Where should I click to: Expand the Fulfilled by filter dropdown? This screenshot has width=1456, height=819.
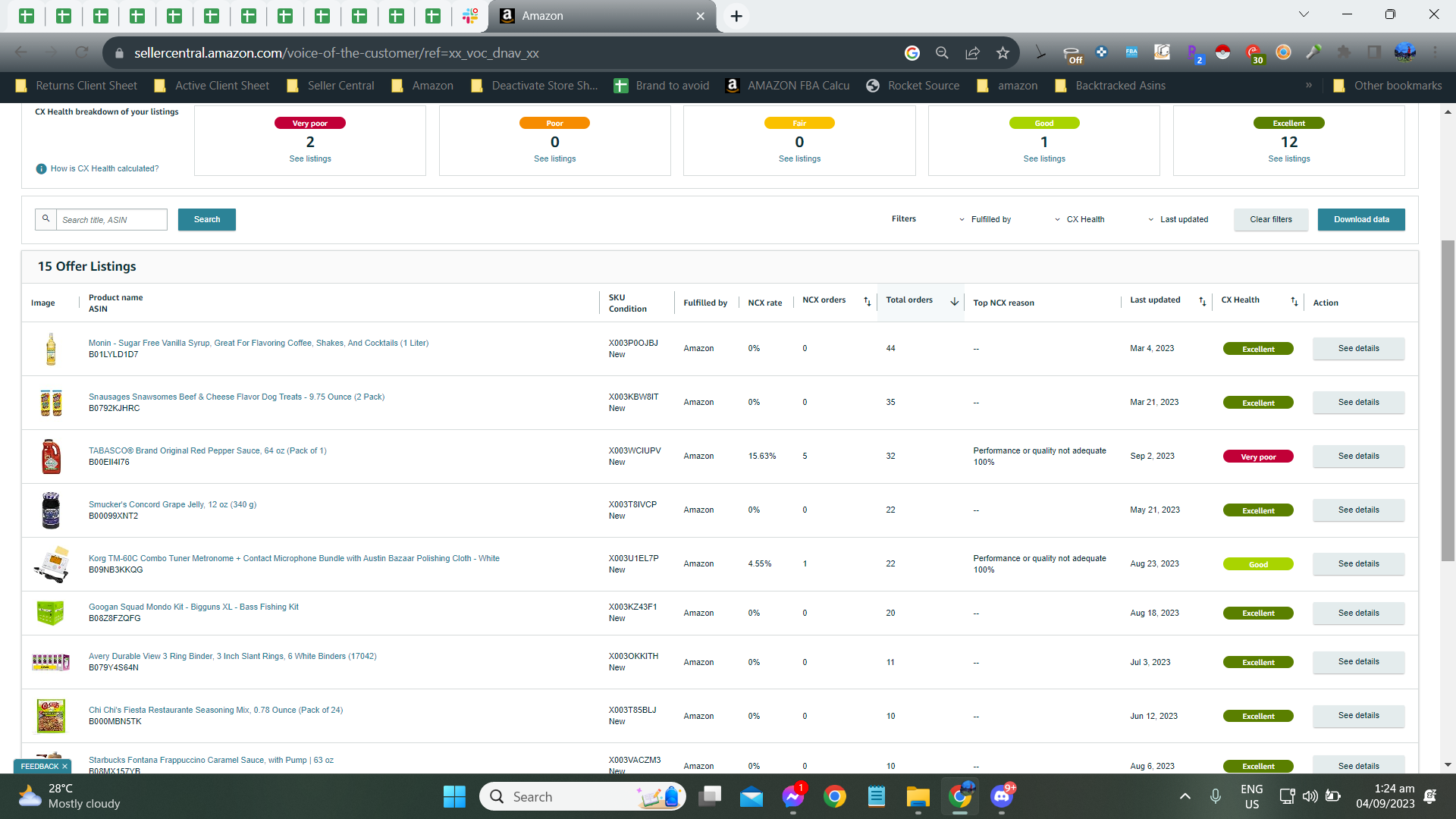coord(985,220)
